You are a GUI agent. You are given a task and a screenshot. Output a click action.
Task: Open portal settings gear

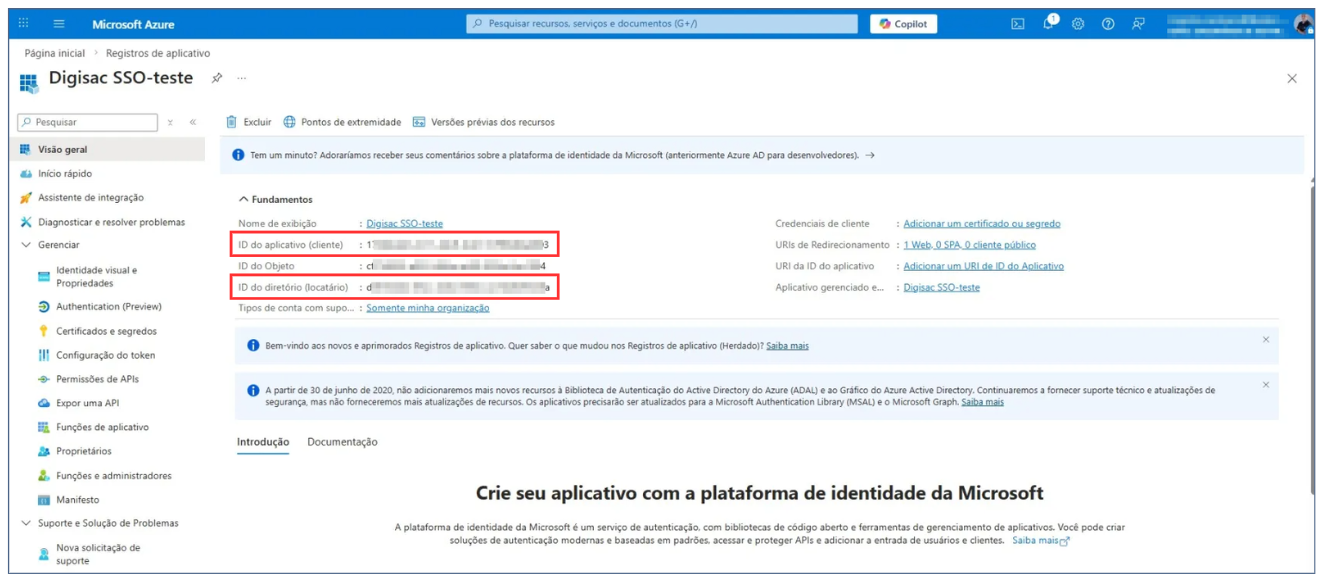pyautogui.click(x=1078, y=24)
